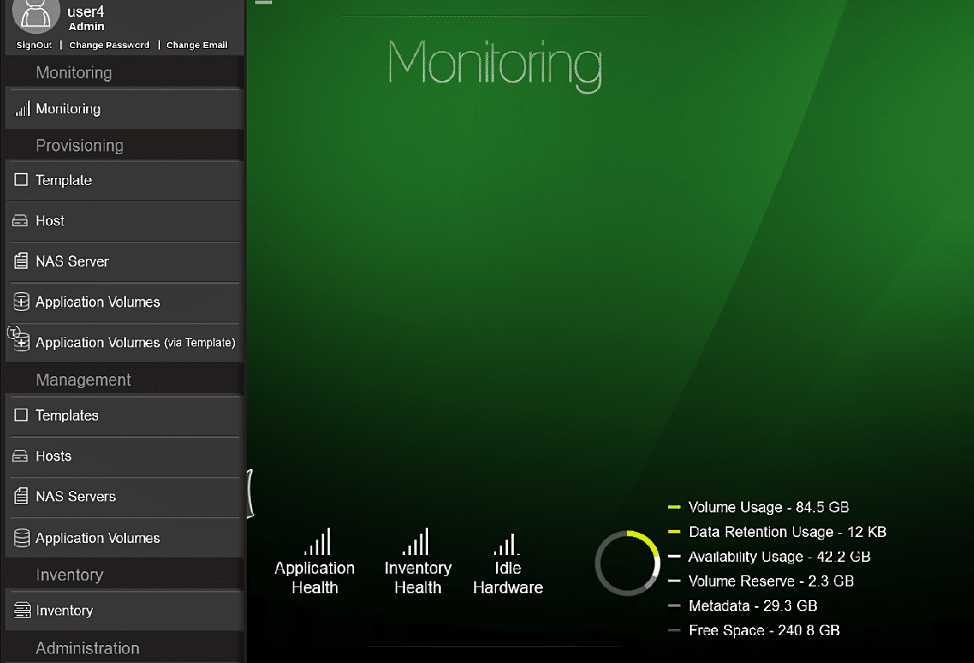Screen dimensions: 974x663
Task: Click the Application Volumes add-database icon
Action: pos(21,301)
